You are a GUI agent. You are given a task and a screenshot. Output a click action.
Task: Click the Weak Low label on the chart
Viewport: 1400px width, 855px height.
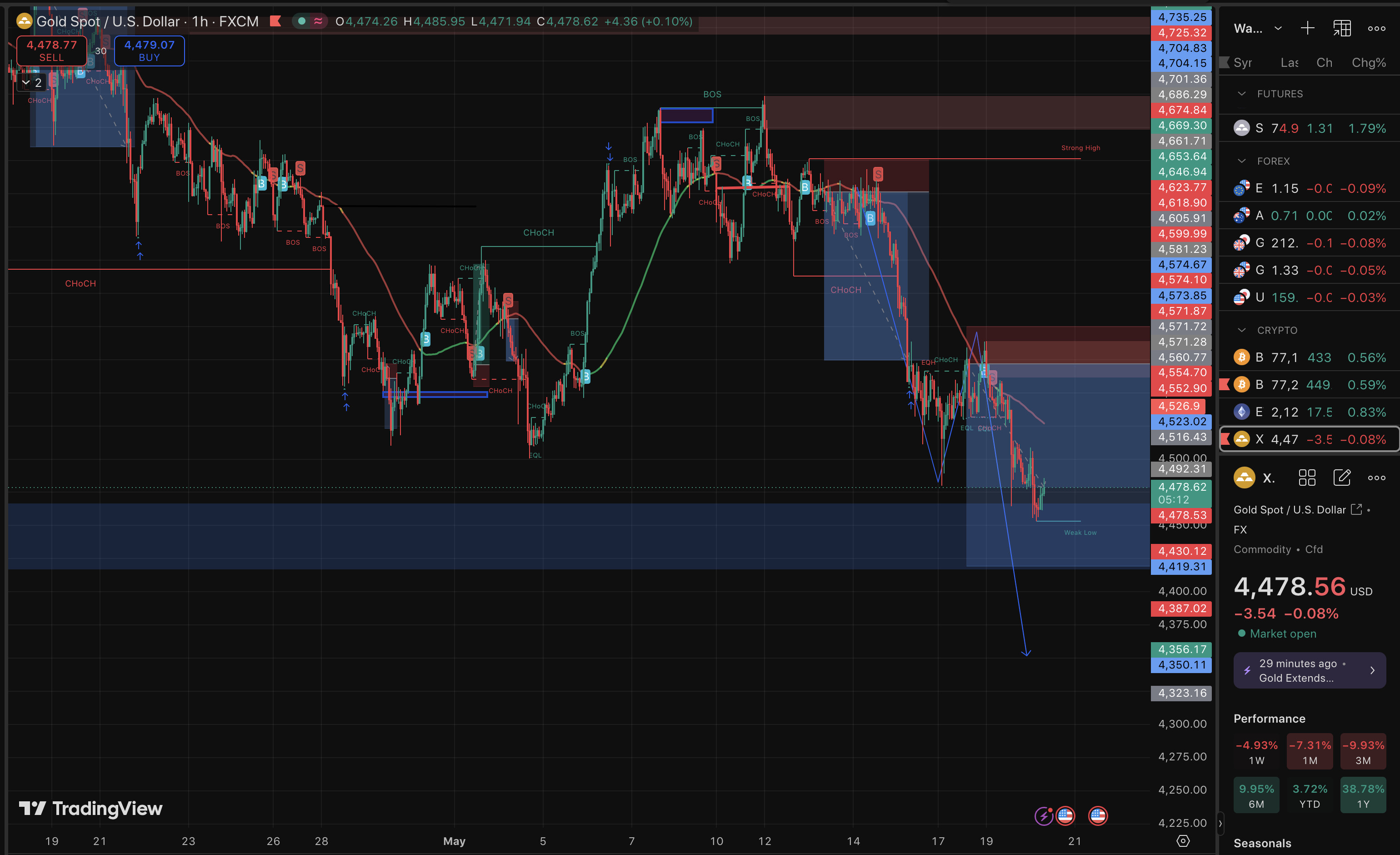(x=1080, y=533)
